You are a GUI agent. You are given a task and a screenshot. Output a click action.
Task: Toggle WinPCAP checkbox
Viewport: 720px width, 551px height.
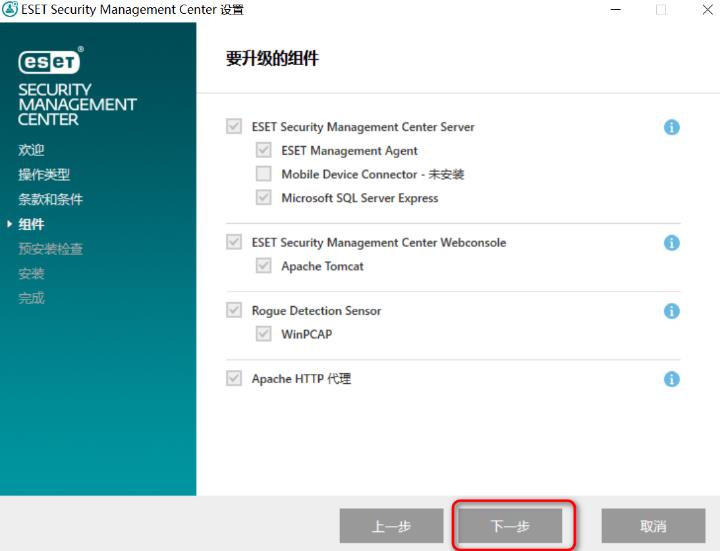(264, 333)
